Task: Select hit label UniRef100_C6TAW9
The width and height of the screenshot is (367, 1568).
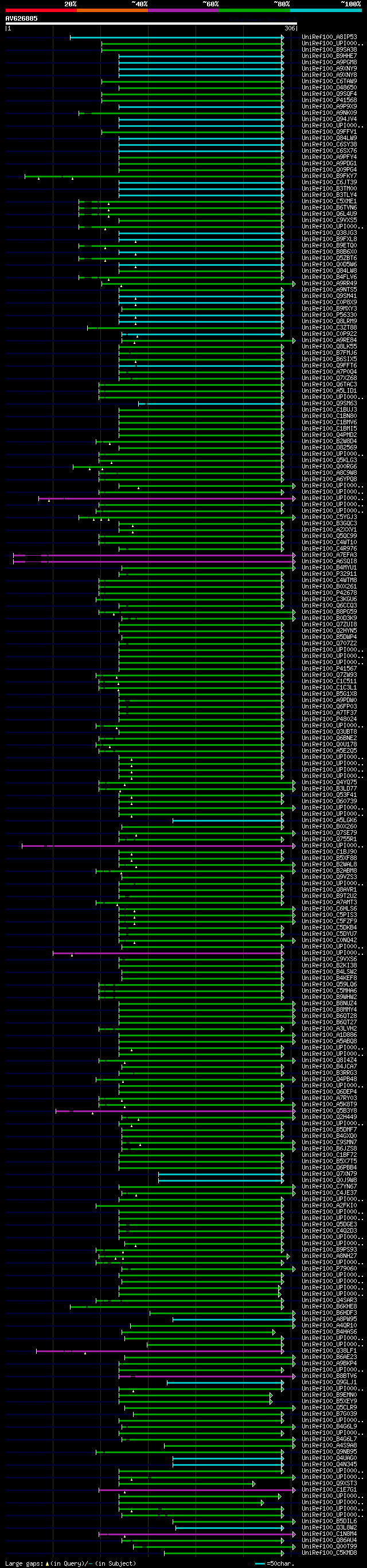Action: click(x=329, y=81)
